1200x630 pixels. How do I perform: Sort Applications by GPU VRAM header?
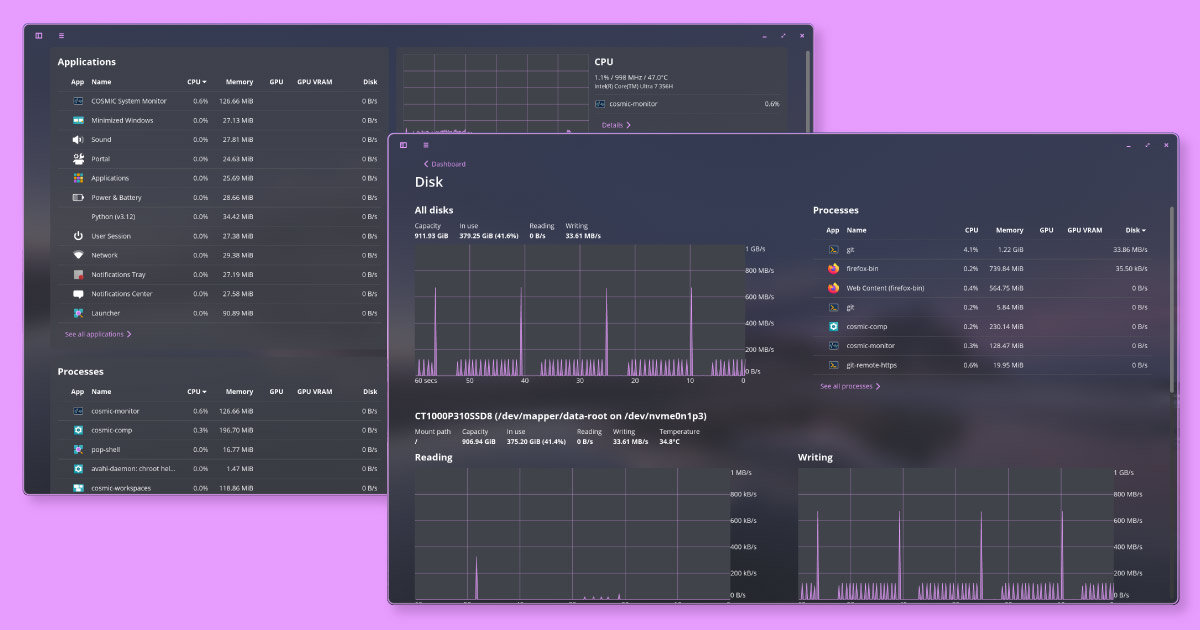(x=315, y=82)
